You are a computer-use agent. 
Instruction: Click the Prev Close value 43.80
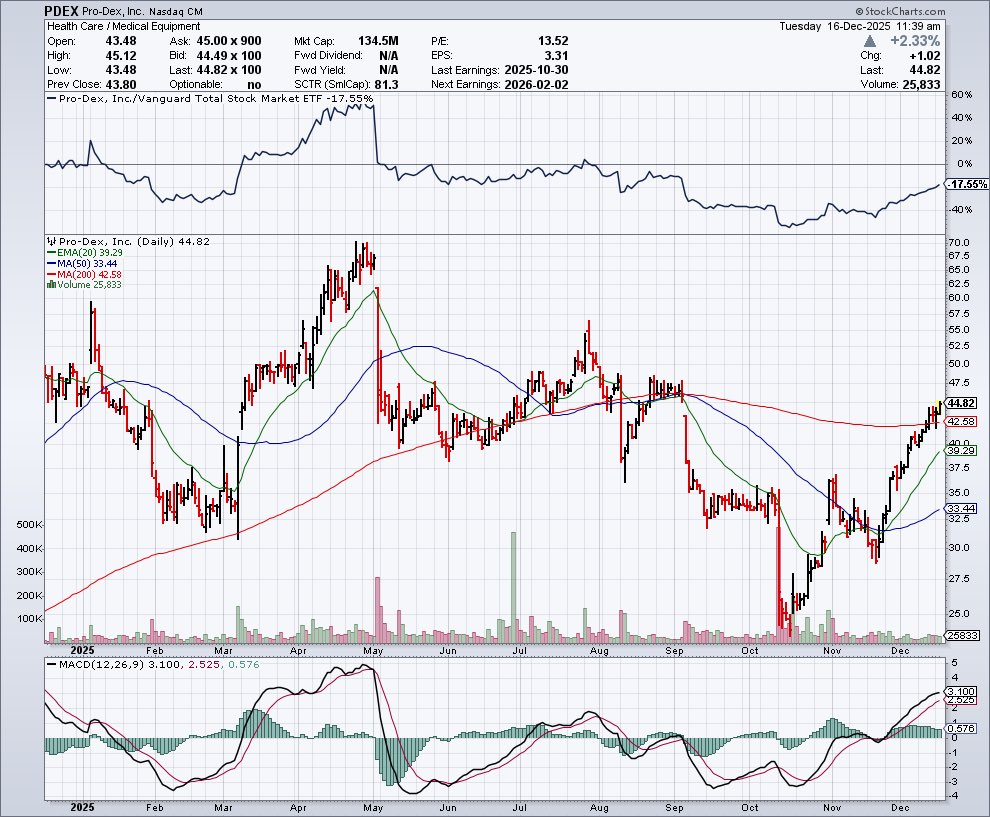[121, 85]
